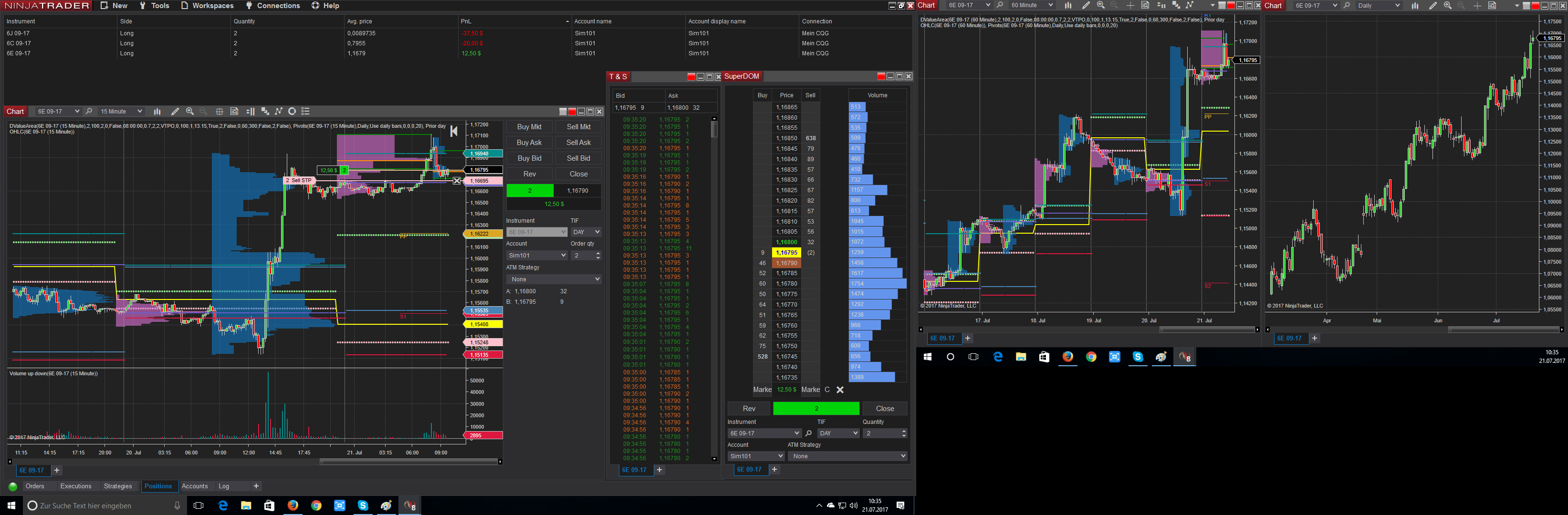The image size is (1568, 515).
Task: Click the Windows taskbar search box
Action: [x=104, y=505]
